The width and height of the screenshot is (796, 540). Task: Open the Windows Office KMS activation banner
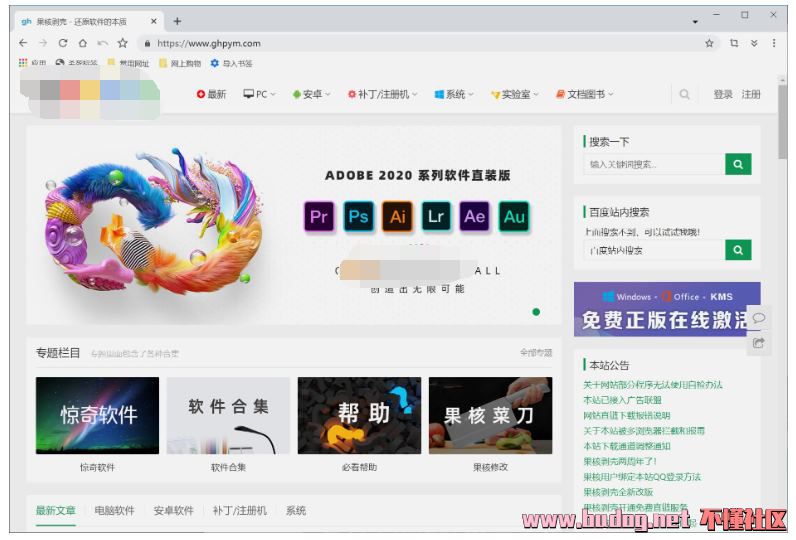pyautogui.click(x=667, y=309)
